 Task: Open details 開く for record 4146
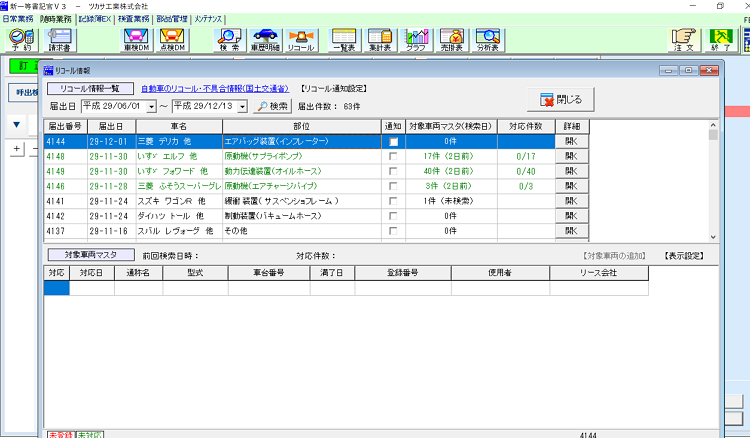pyautogui.click(x=572, y=186)
